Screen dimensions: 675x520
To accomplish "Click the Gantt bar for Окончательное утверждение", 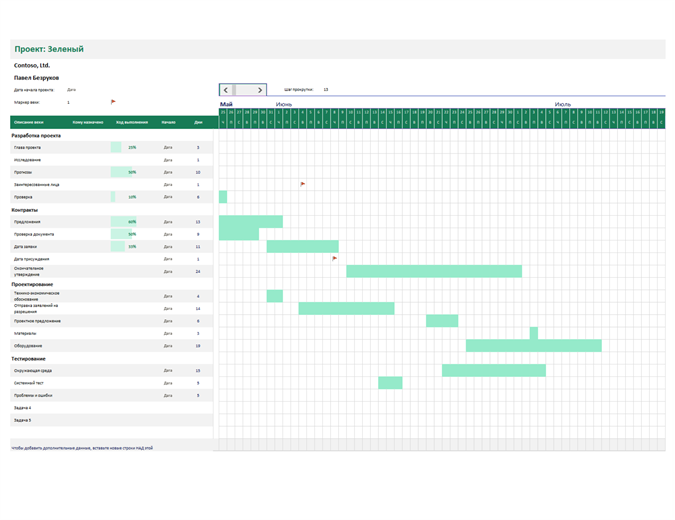I will tap(434, 271).
